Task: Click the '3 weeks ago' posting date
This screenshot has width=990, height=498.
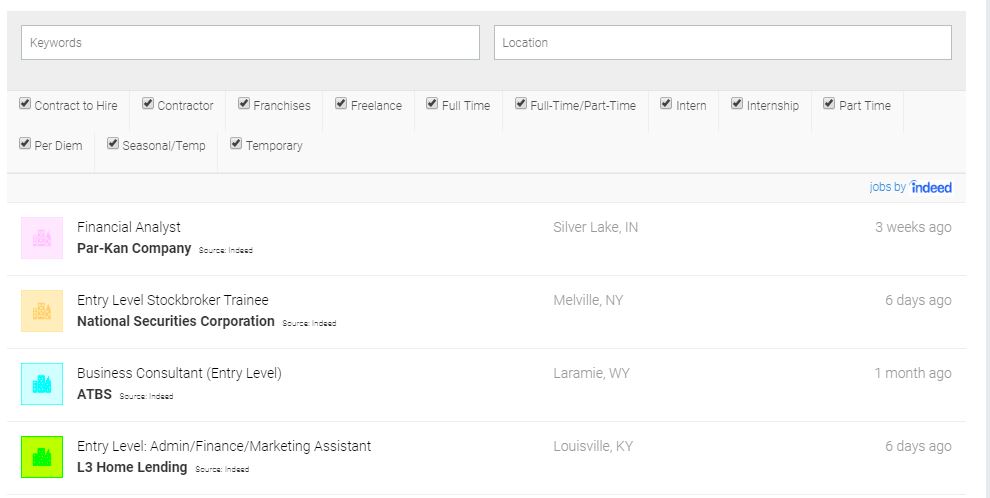Action: coord(913,227)
